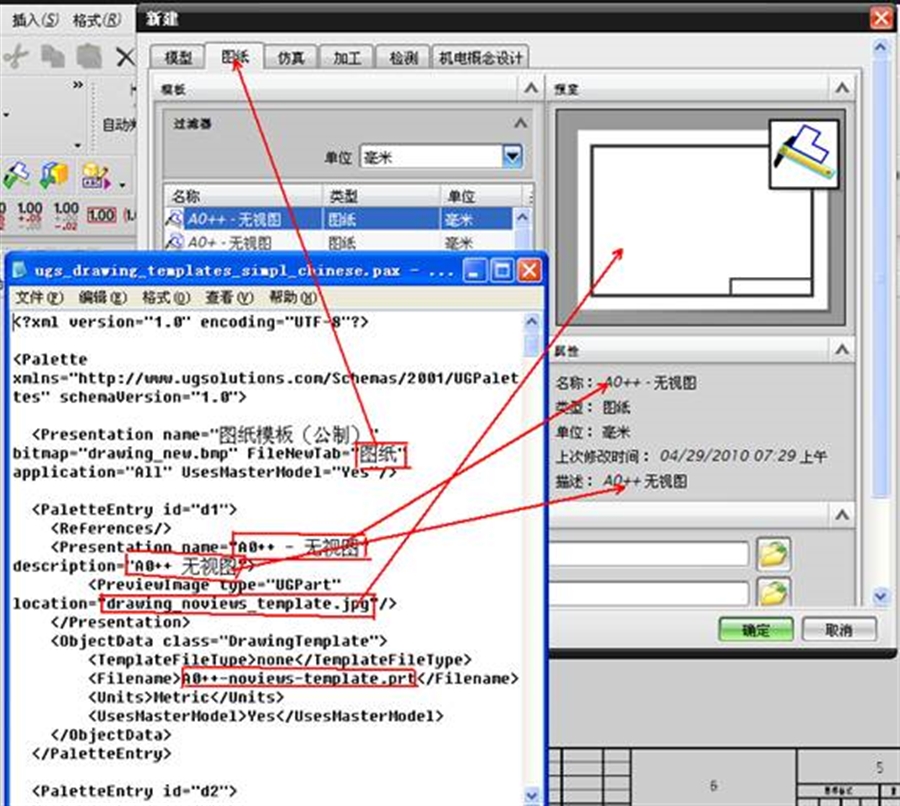This screenshot has height=806, width=900.
Task: Click the 3D model with green check icon
Action: [x=54, y=176]
